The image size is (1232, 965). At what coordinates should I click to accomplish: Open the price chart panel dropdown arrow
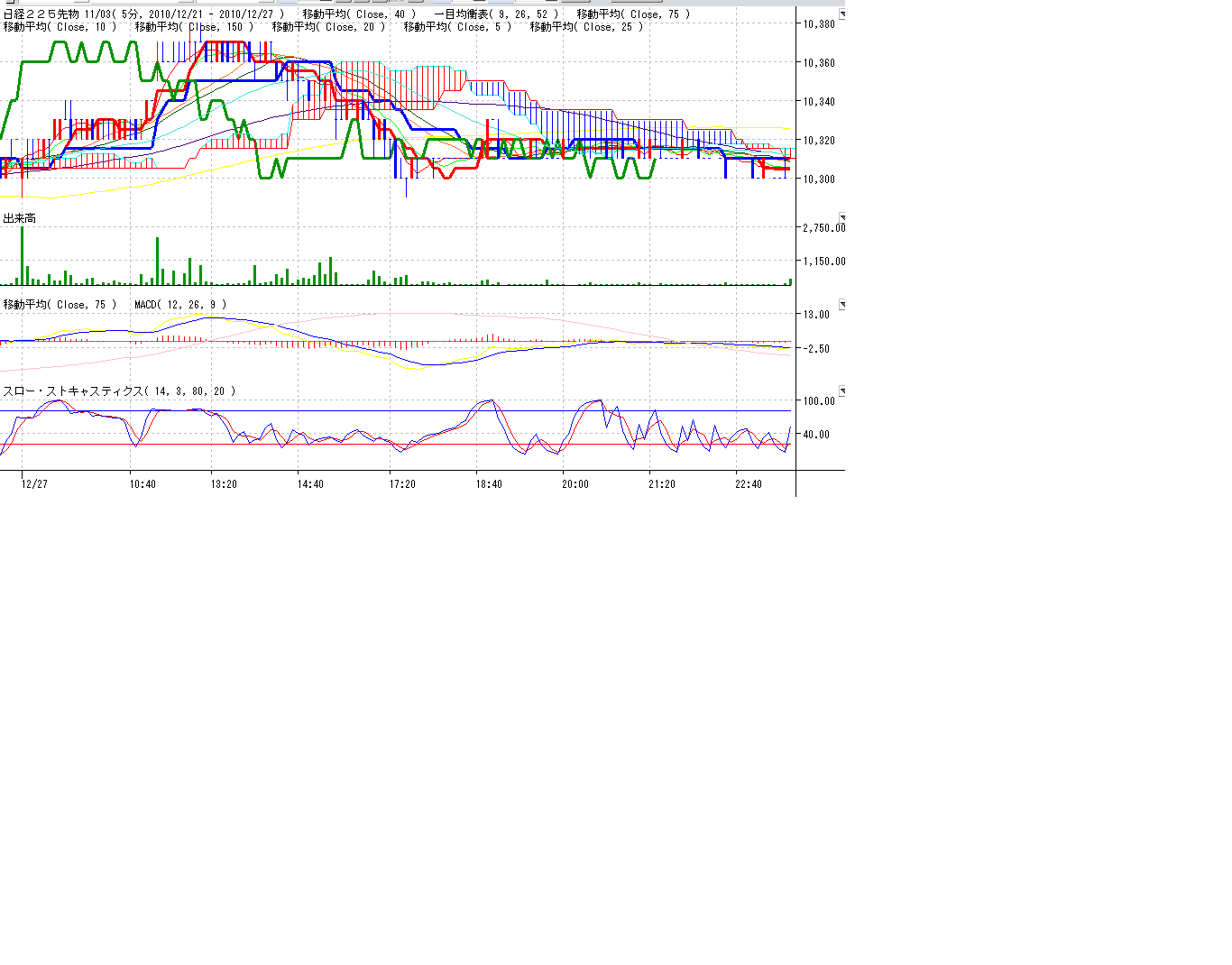[x=841, y=14]
